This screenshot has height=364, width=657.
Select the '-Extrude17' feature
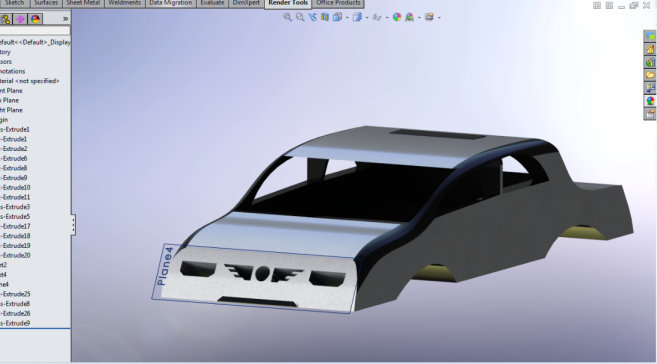pos(16,226)
